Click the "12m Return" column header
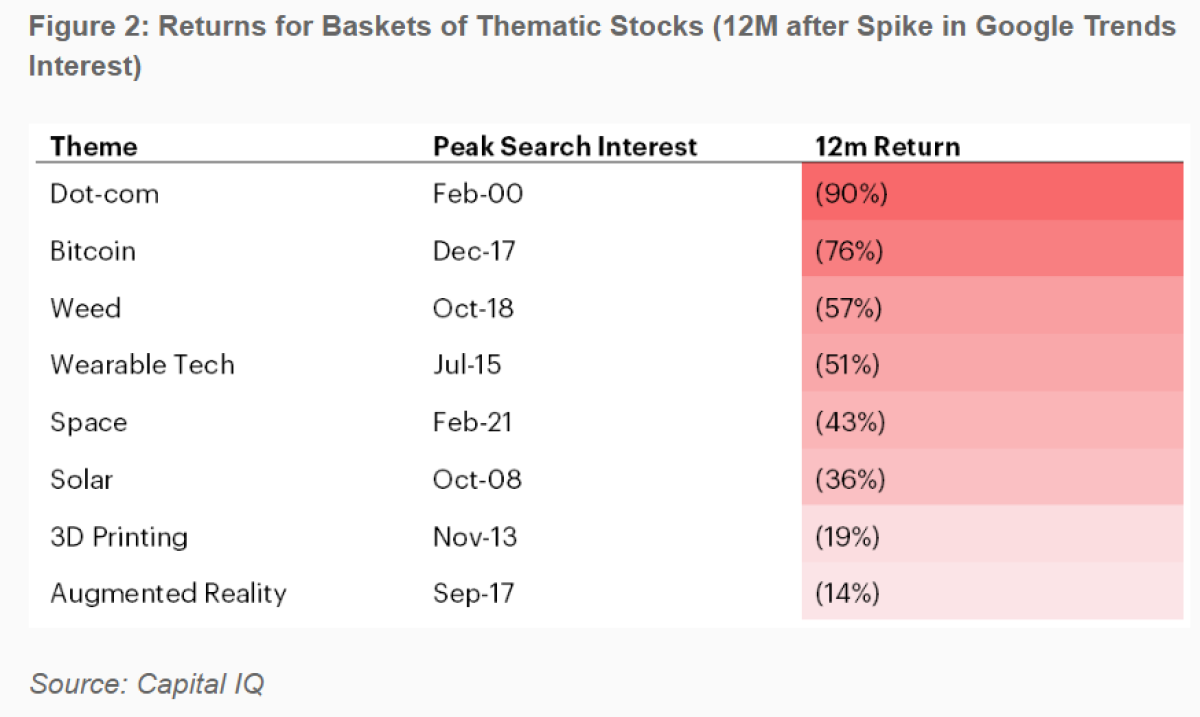Image resolution: width=1200 pixels, height=717 pixels. click(x=887, y=146)
